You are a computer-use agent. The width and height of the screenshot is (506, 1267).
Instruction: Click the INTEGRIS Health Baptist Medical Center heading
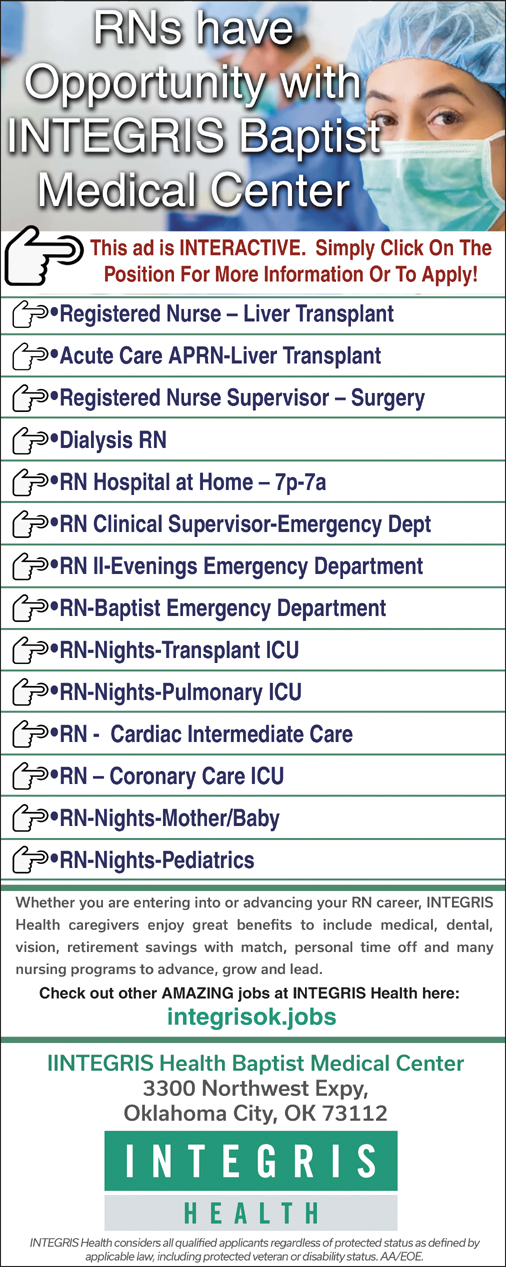256,1063
